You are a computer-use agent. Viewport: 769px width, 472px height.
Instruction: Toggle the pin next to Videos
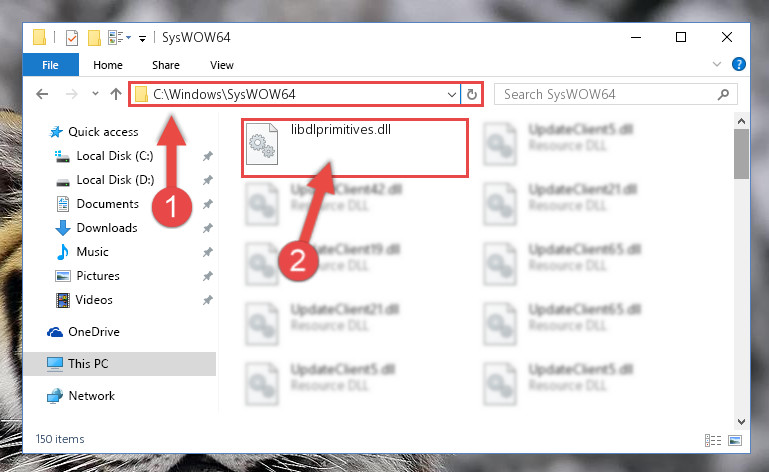(207, 300)
